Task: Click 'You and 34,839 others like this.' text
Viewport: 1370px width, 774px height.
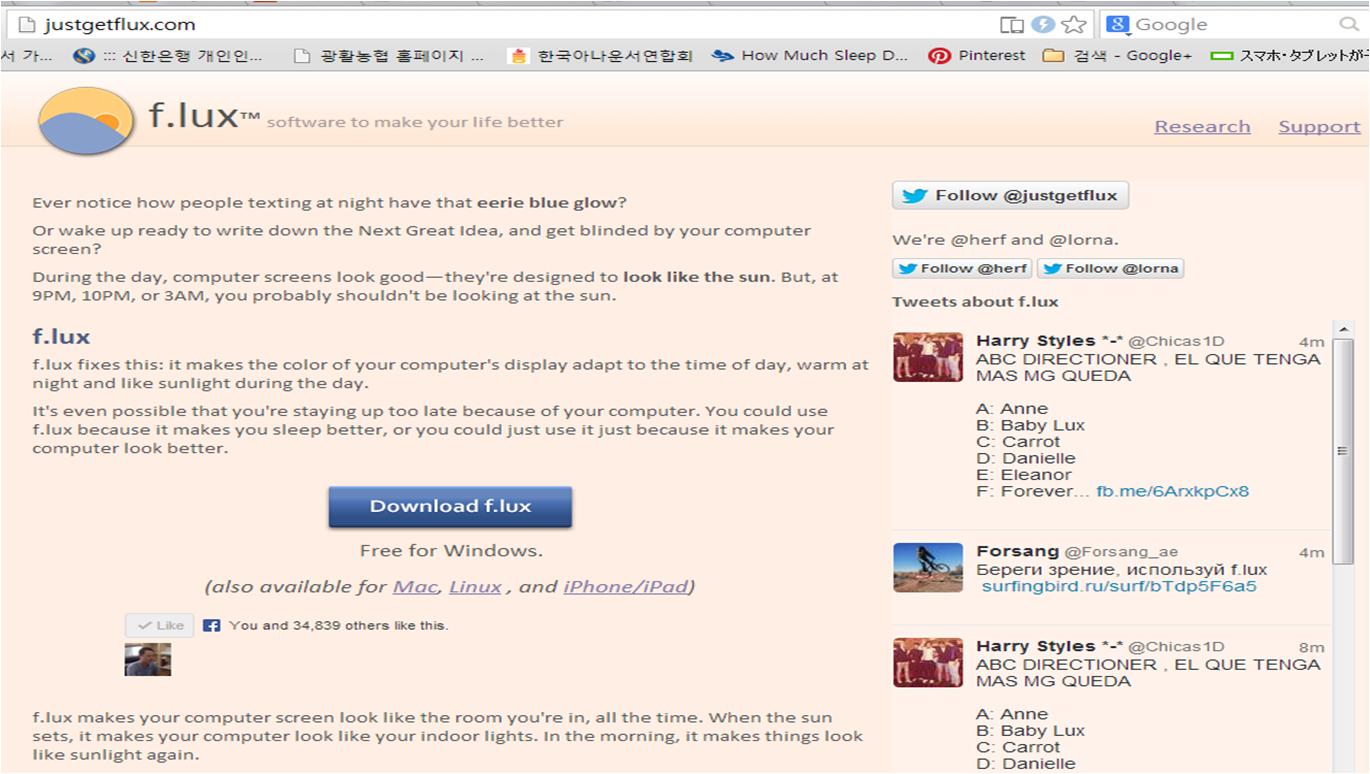Action: click(338, 625)
